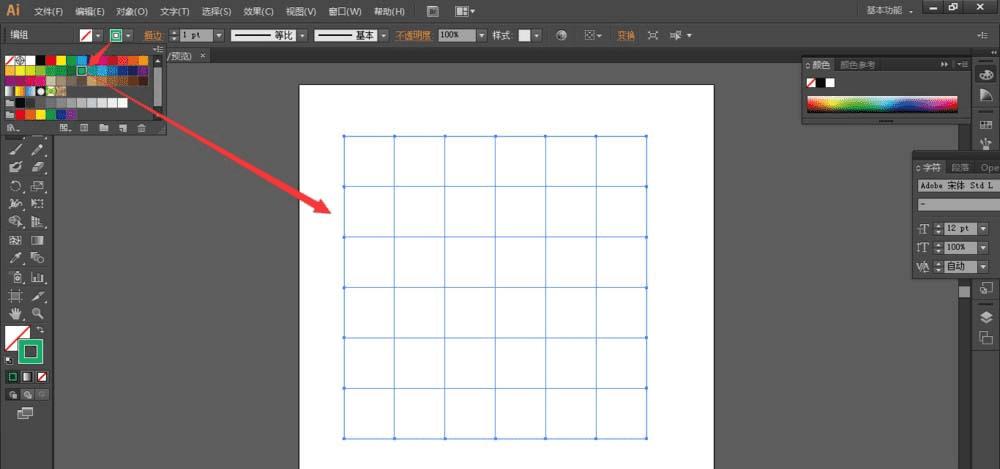Select the Eyedropper tool
Image resolution: width=1000 pixels, height=469 pixels.
pos(16,258)
